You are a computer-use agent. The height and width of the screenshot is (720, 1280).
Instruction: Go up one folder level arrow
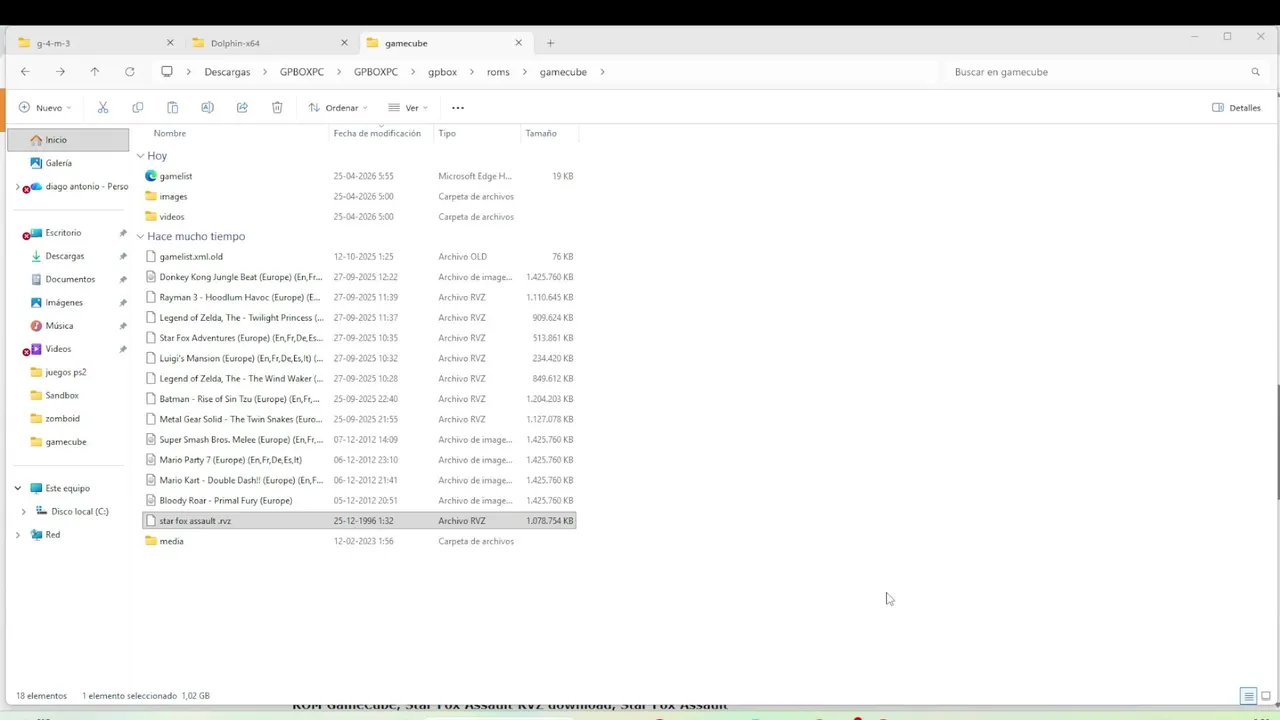tap(94, 72)
